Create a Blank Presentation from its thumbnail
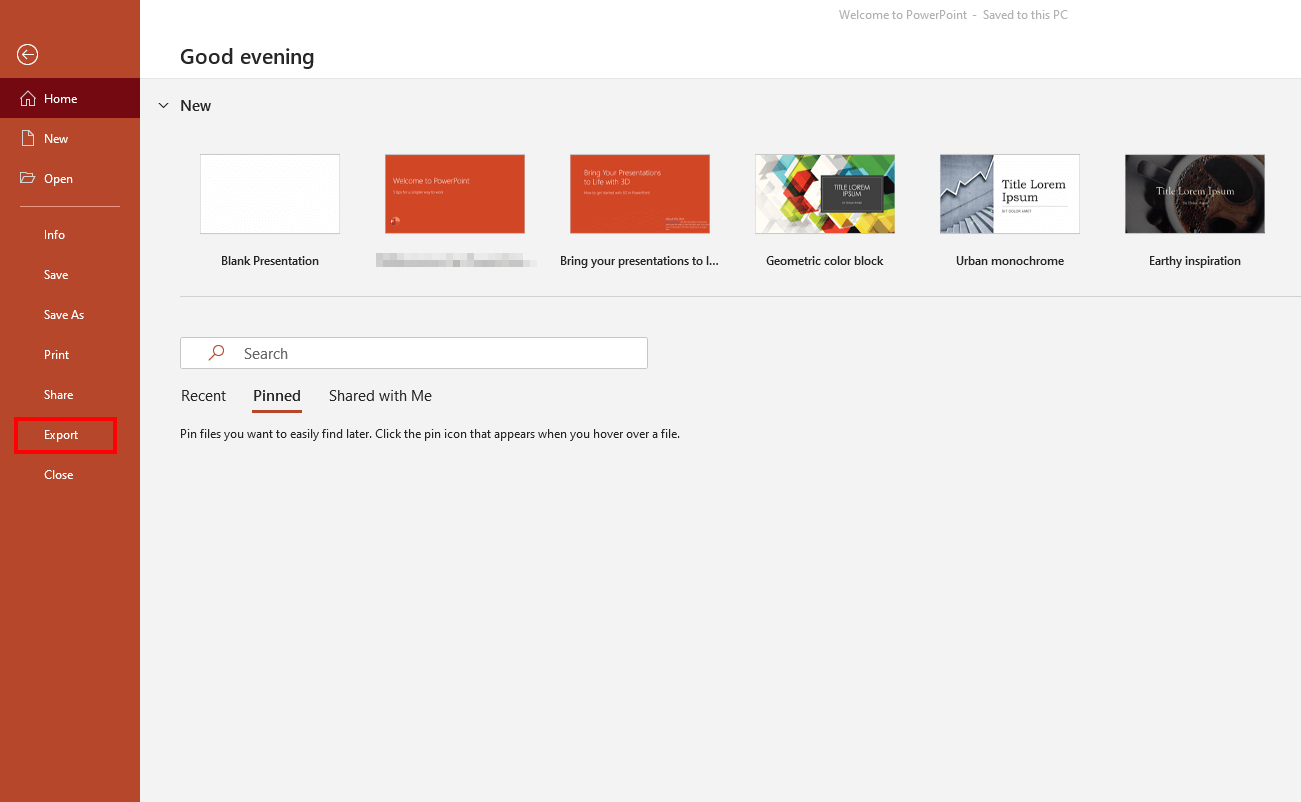The height and width of the screenshot is (802, 1301). tap(270, 194)
